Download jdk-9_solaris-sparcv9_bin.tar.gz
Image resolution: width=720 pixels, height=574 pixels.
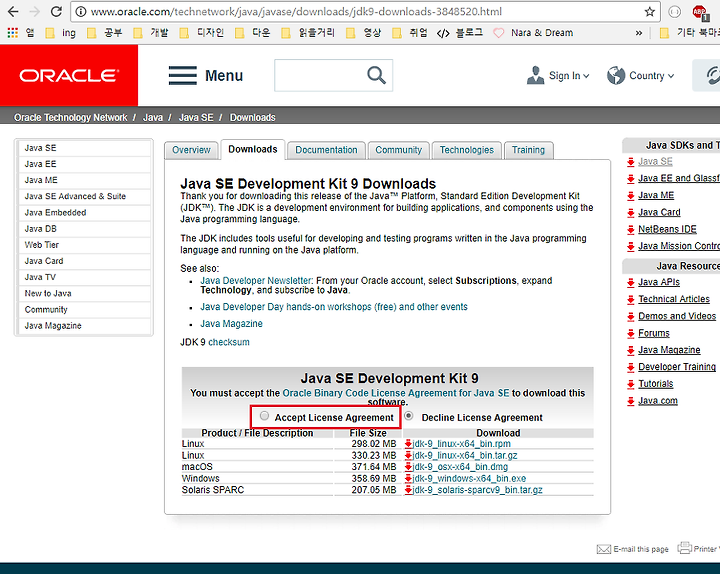(x=477, y=490)
